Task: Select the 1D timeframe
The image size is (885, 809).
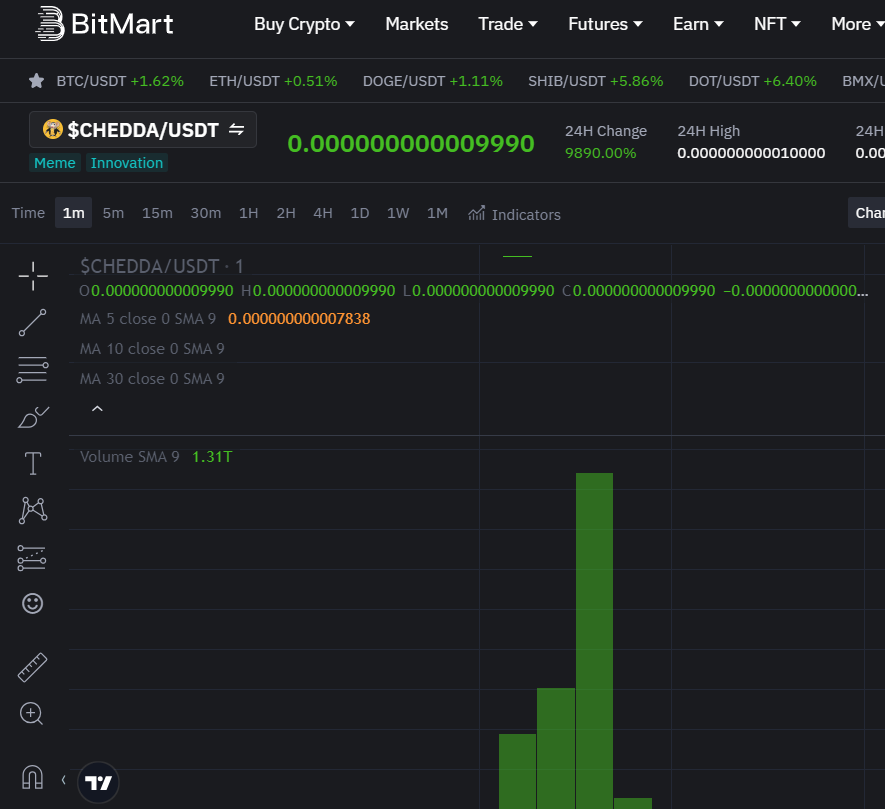Action: click(x=360, y=213)
